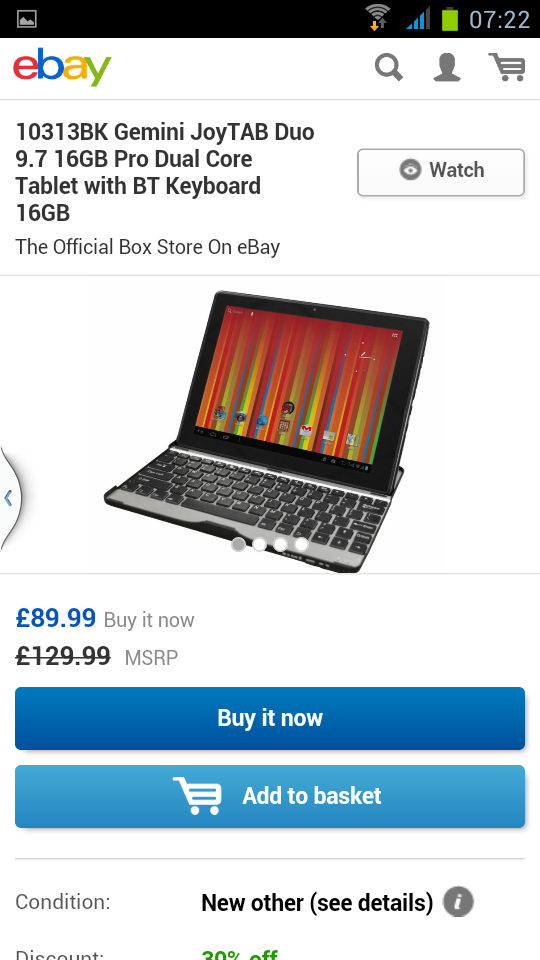Select the first image pagination dot
540x960 pixels.
pyautogui.click(x=239, y=544)
